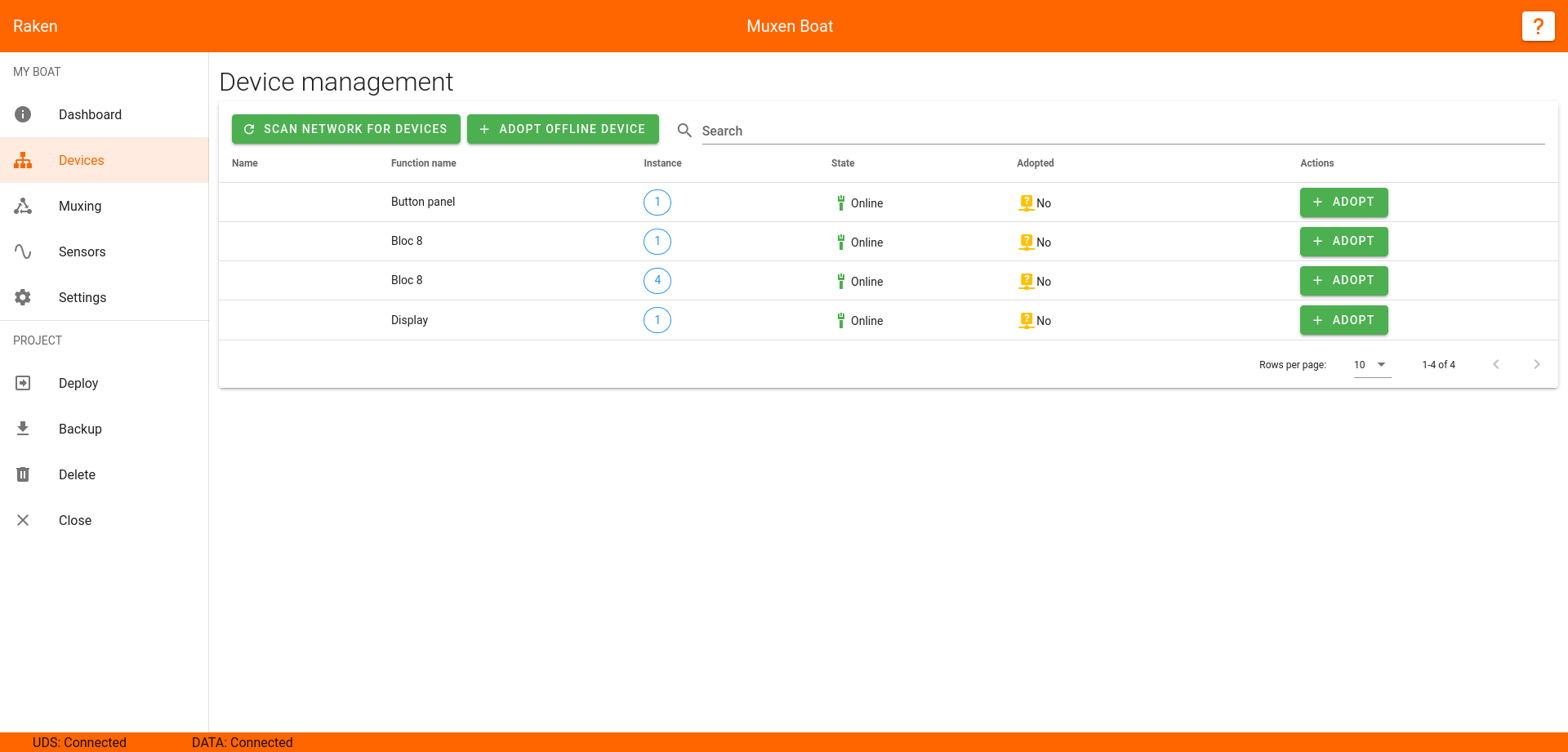The image size is (1568, 752).
Task: Click the Backup download icon
Action: 23,429
